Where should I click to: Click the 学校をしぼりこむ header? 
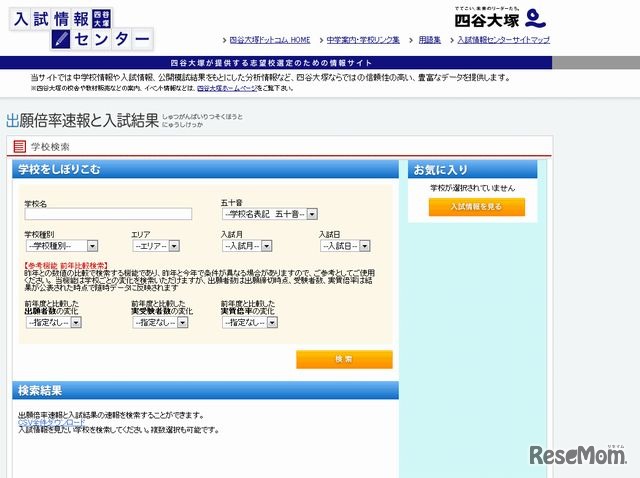(205, 169)
